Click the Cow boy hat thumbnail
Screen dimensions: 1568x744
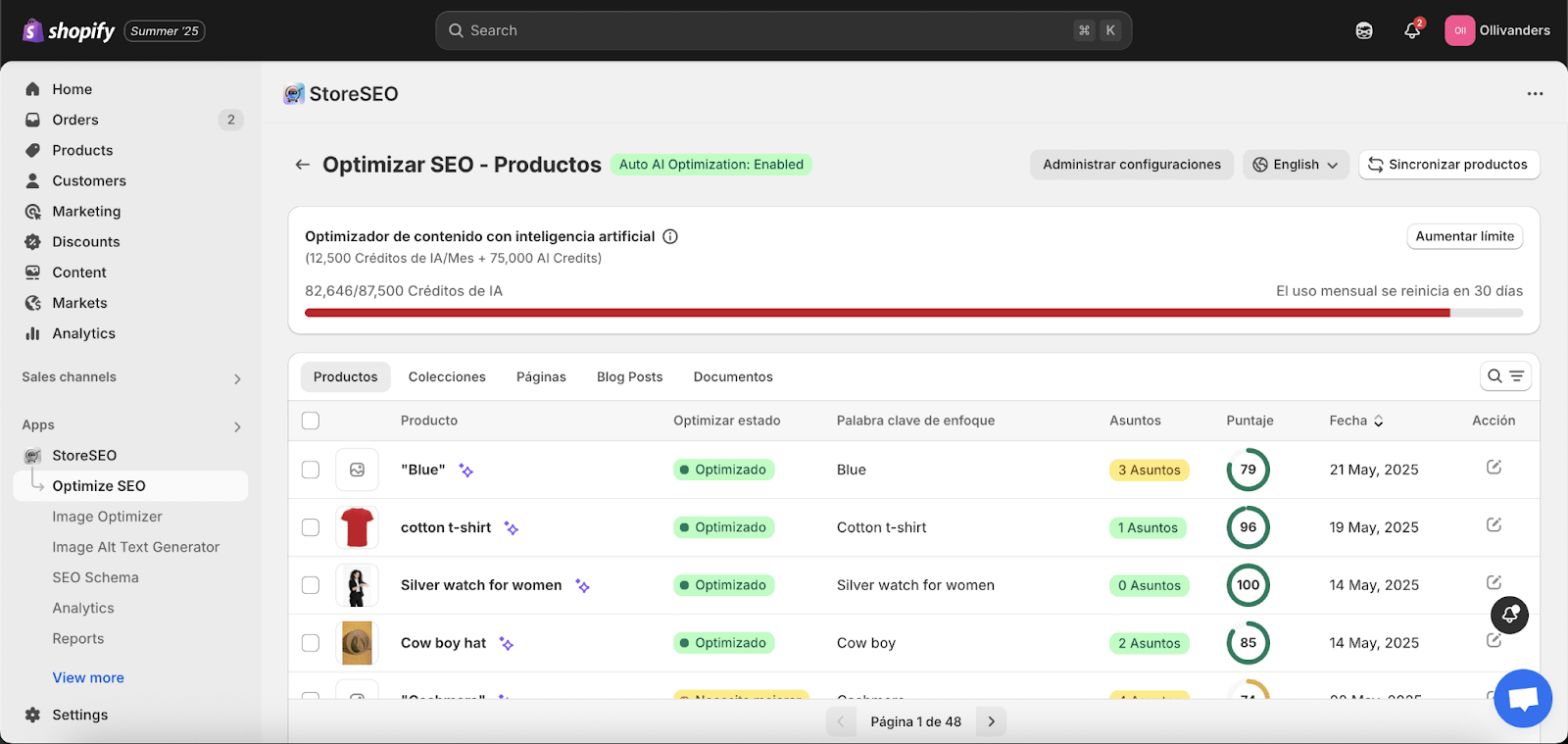click(x=357, y=643)
